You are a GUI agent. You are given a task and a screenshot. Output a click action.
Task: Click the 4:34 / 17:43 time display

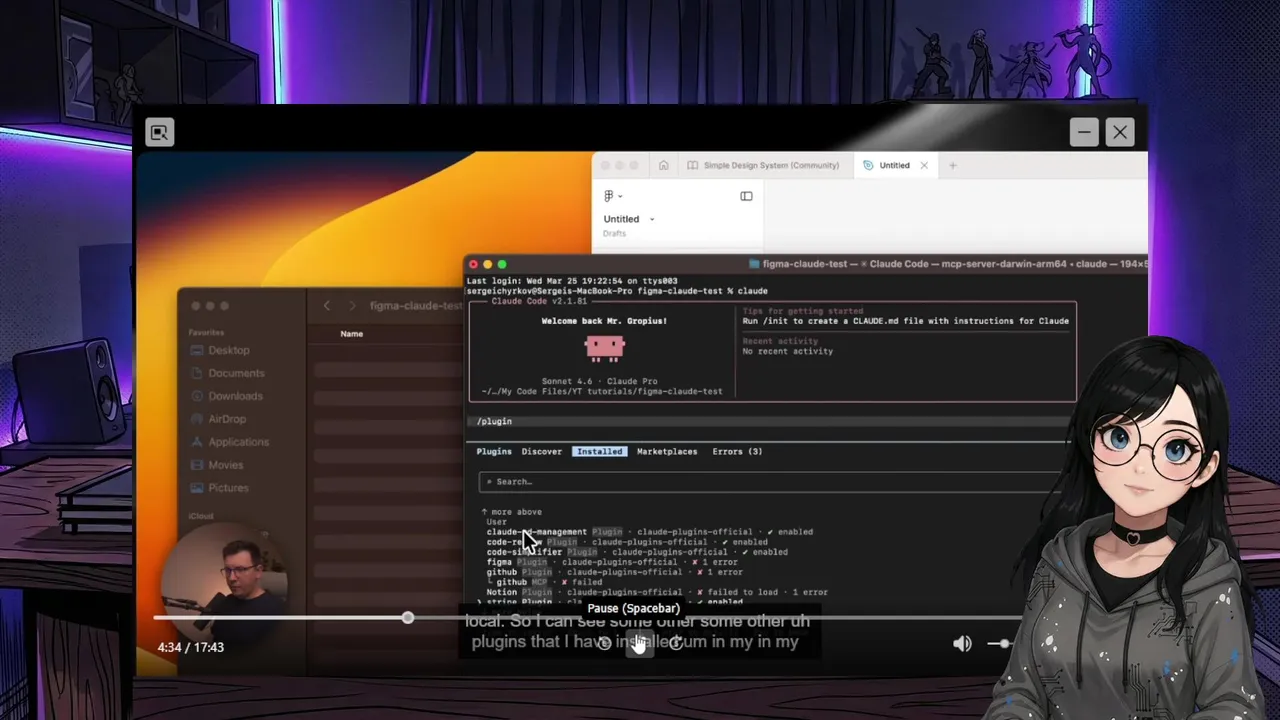click(190, 647)
